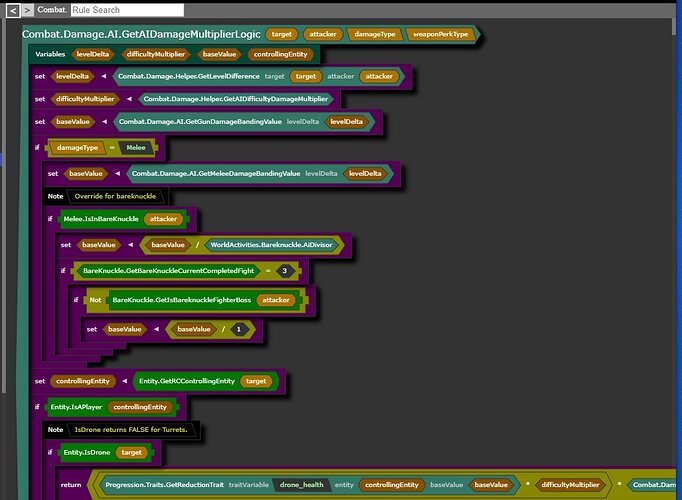Select the GetAIDamageMultiplierLogic function title

(x=140, y=34)
